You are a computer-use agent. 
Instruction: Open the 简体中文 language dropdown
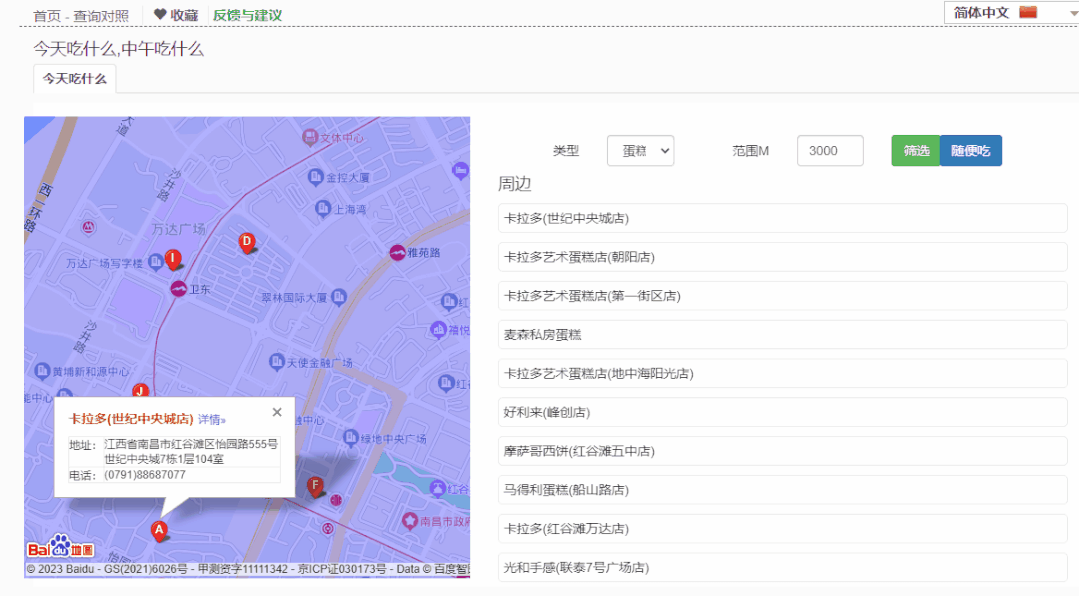[x=1012, y=12]
